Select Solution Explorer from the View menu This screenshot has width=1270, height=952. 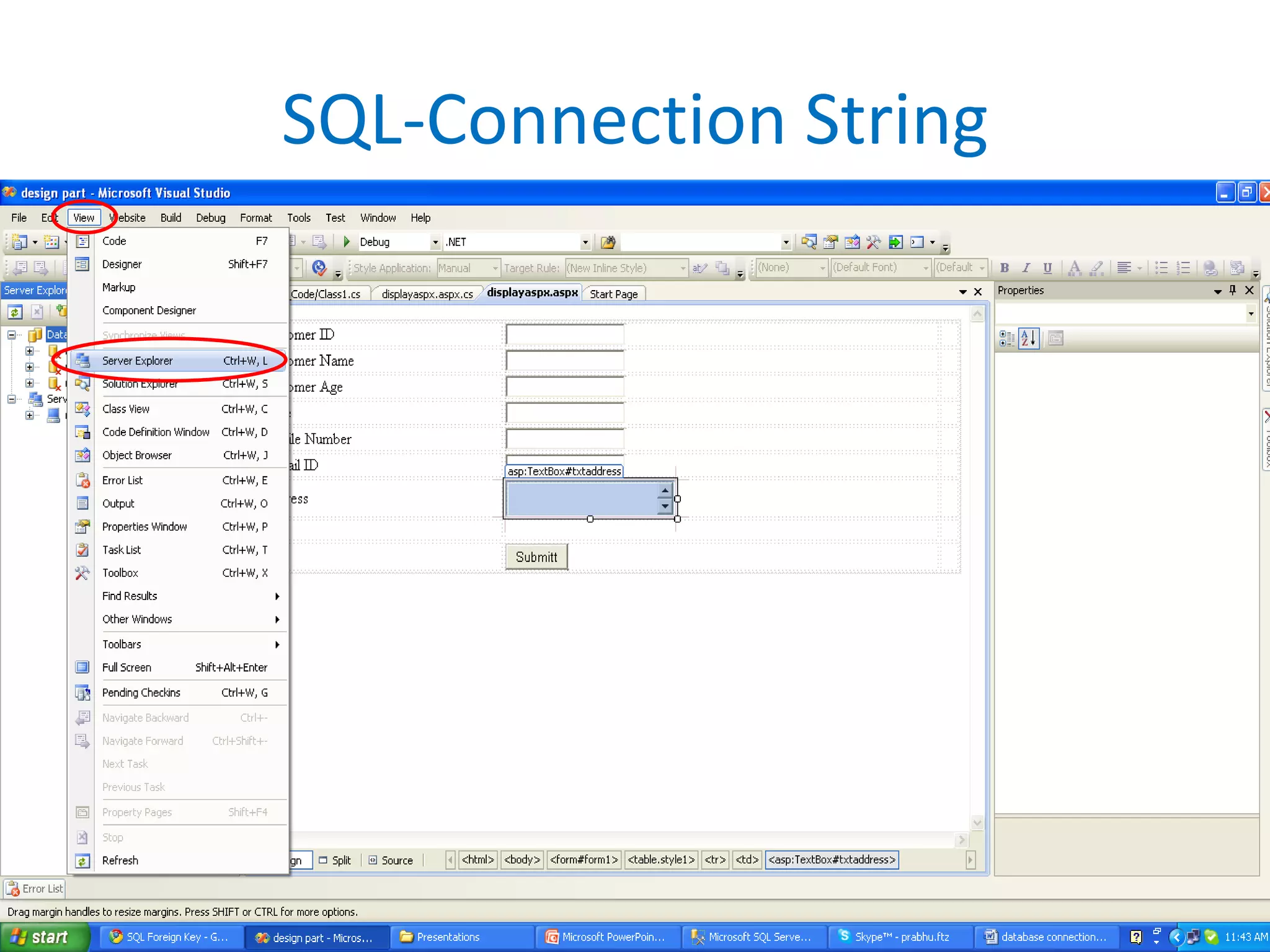point(179,384)
